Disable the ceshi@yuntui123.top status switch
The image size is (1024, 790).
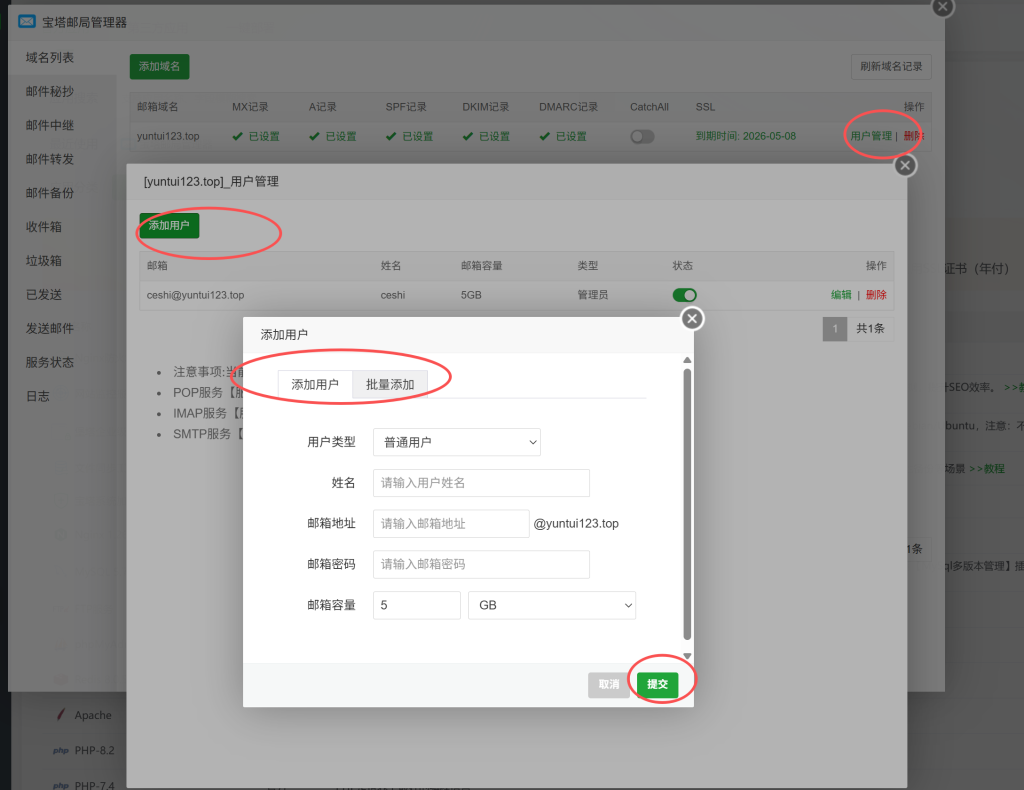[685, 295]
